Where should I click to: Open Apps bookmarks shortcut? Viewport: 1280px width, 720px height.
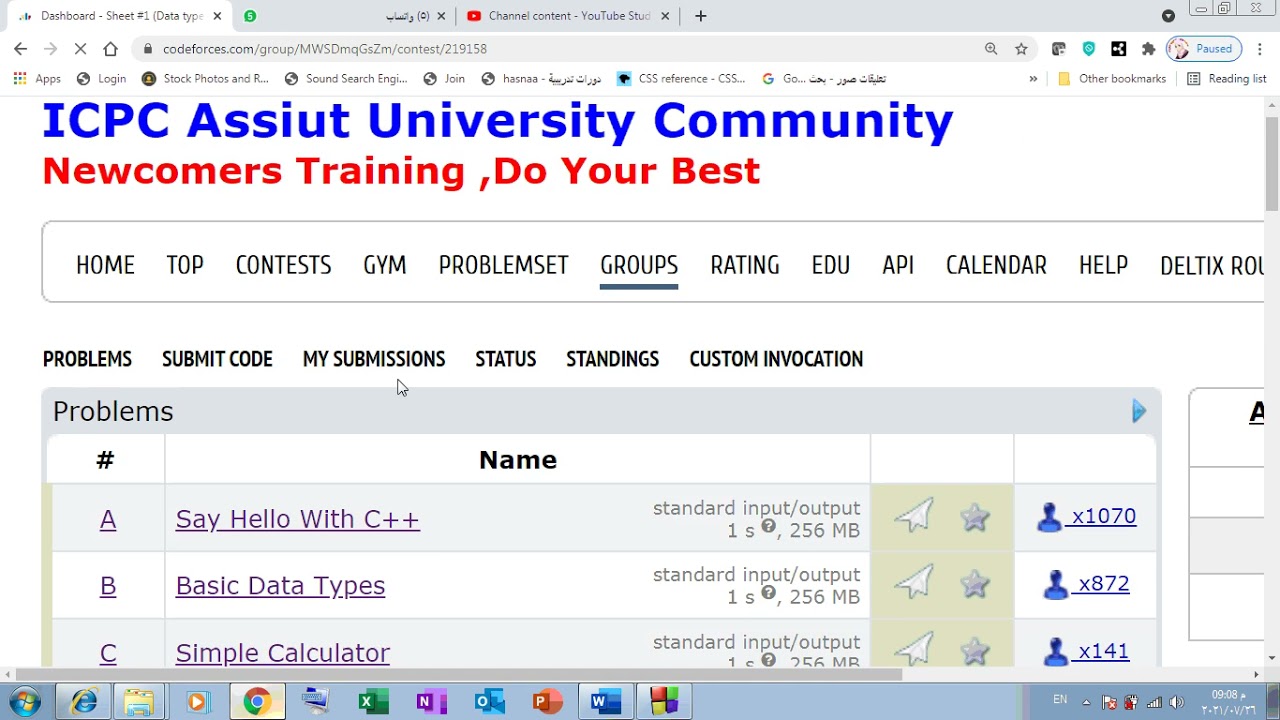(37, 78)
